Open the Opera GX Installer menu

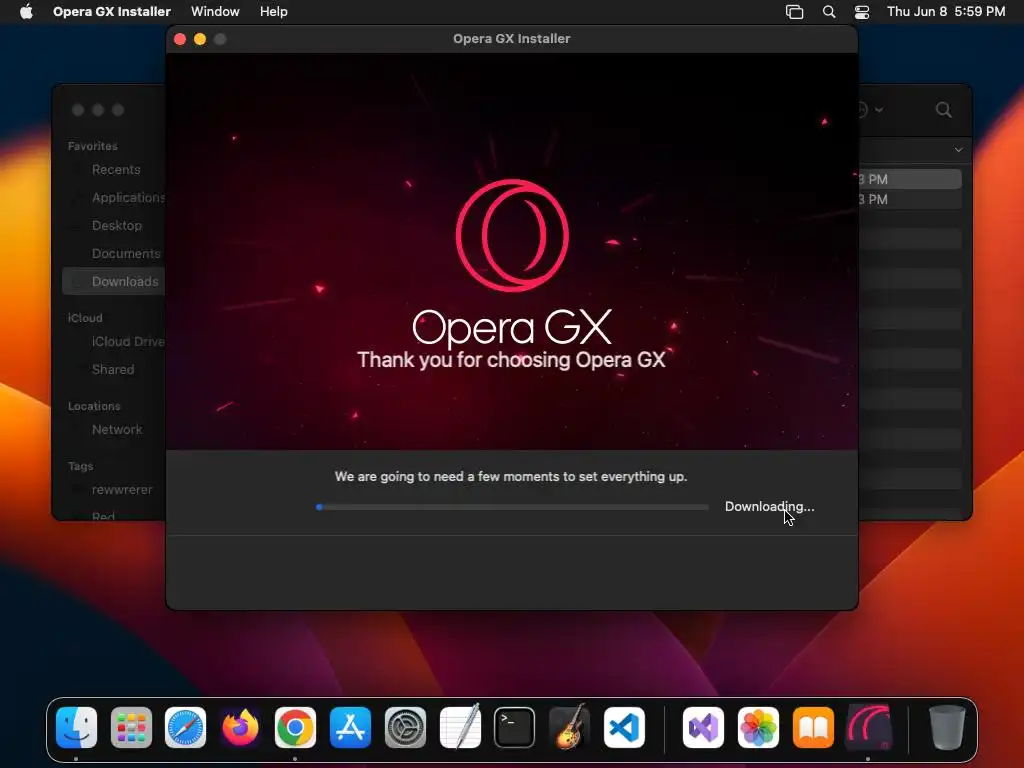(112, 12)
